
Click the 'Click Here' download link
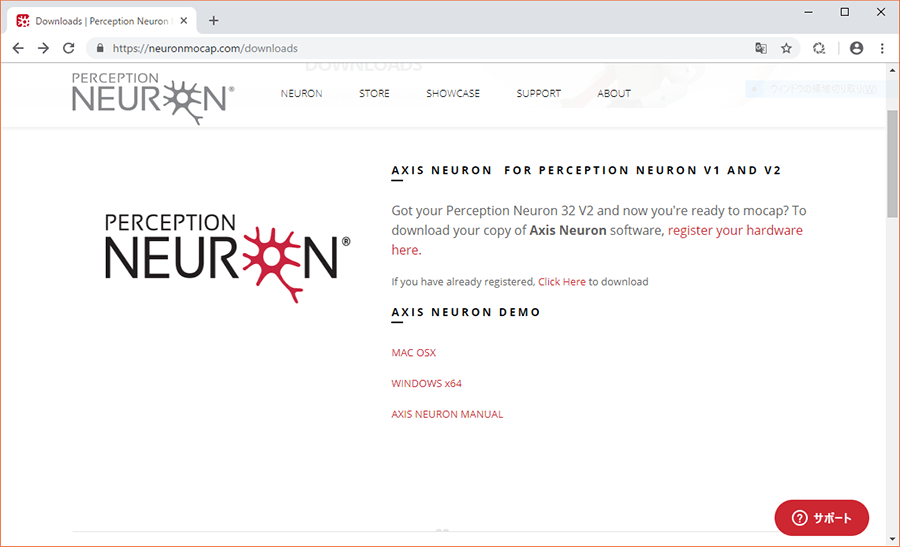(x=561, y=282)
